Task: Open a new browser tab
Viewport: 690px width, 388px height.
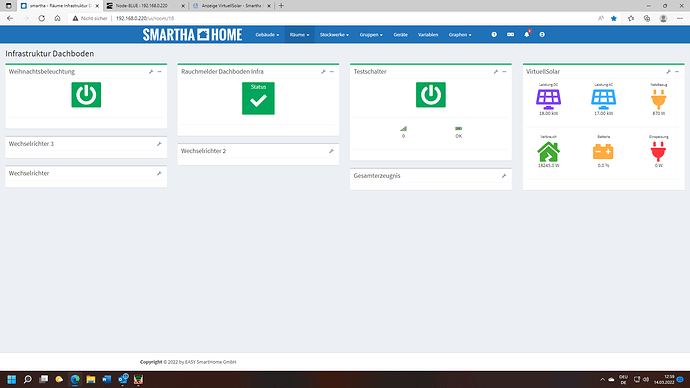Action: click(281, 6)
